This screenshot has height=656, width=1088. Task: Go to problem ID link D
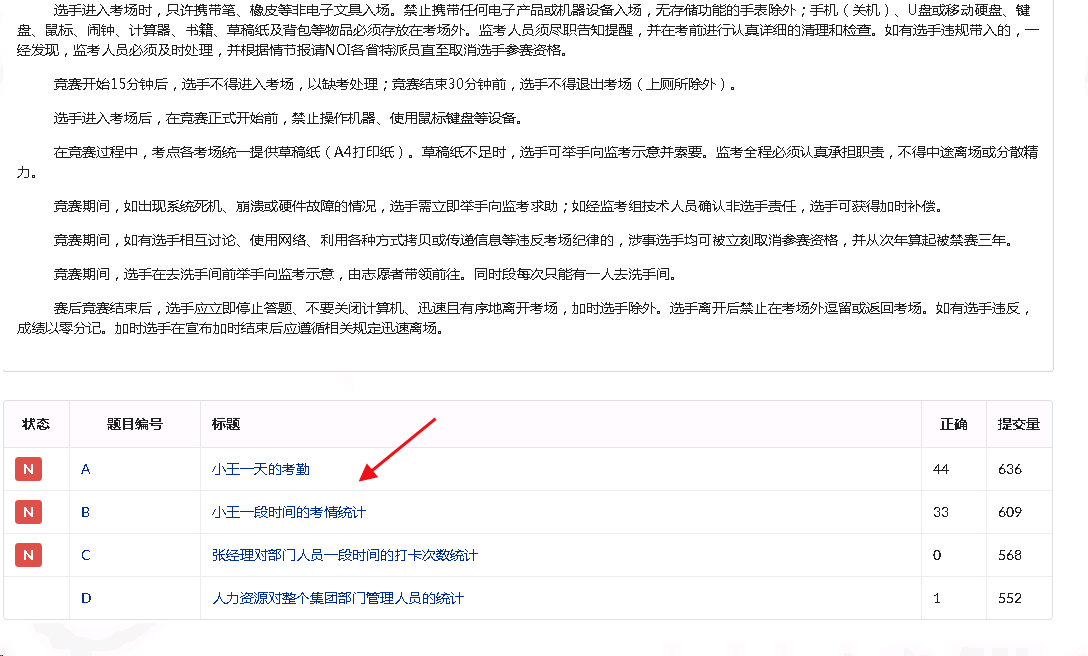(86, 598)
